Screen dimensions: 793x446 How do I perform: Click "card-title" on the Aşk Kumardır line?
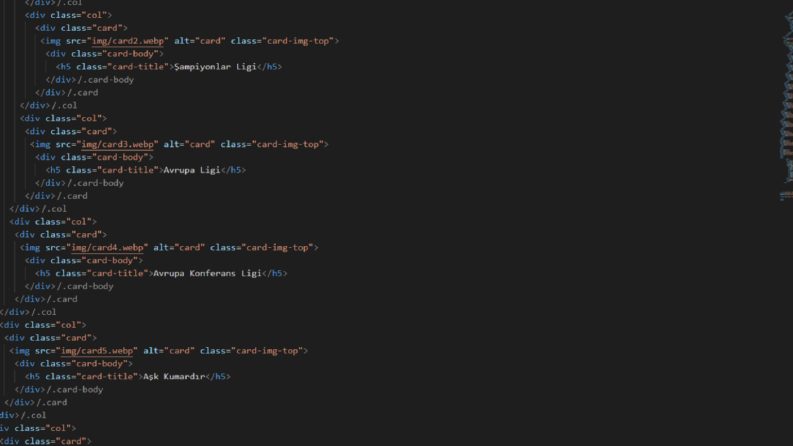click(107, 377)
